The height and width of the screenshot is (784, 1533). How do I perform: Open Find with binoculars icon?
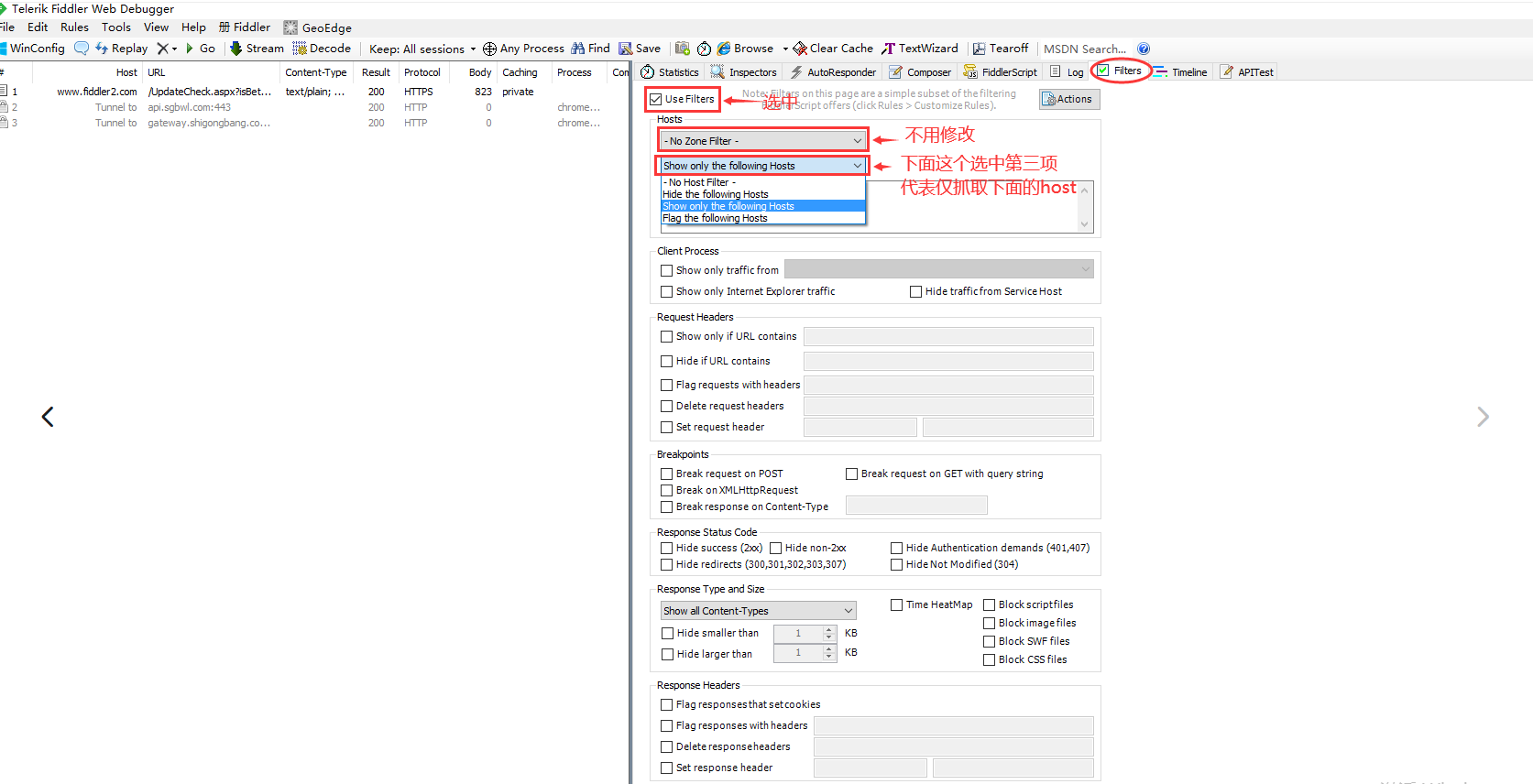pyautogui.click(x=577, y=49)
